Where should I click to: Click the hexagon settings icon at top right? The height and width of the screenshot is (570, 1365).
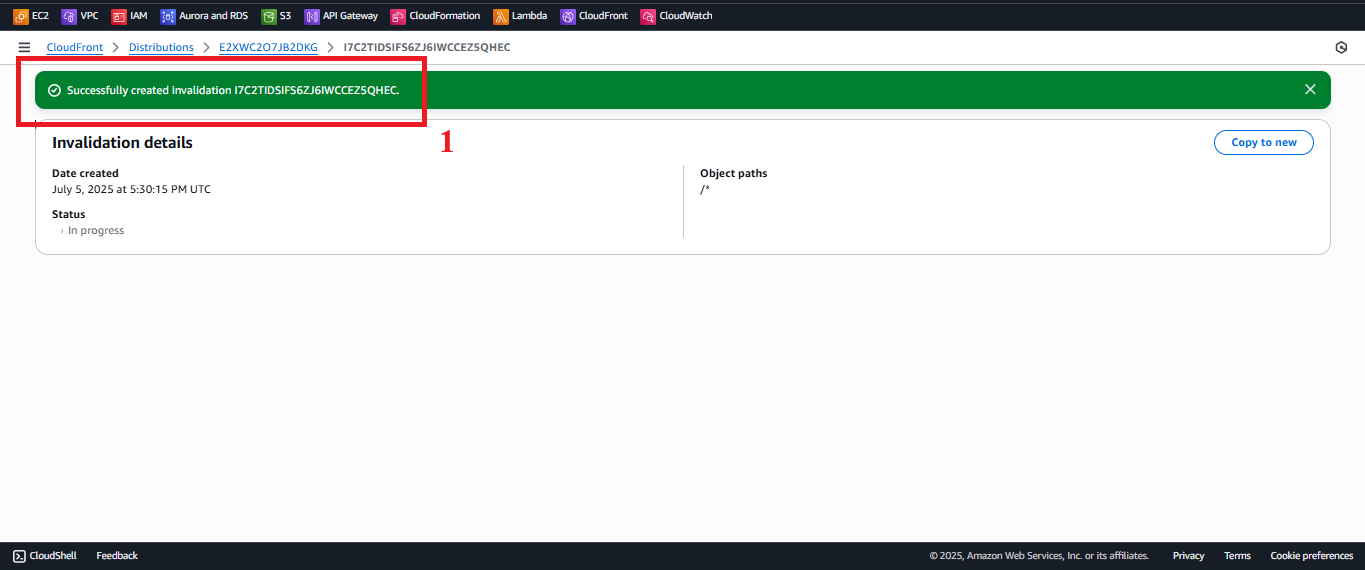coord(1341,47)
